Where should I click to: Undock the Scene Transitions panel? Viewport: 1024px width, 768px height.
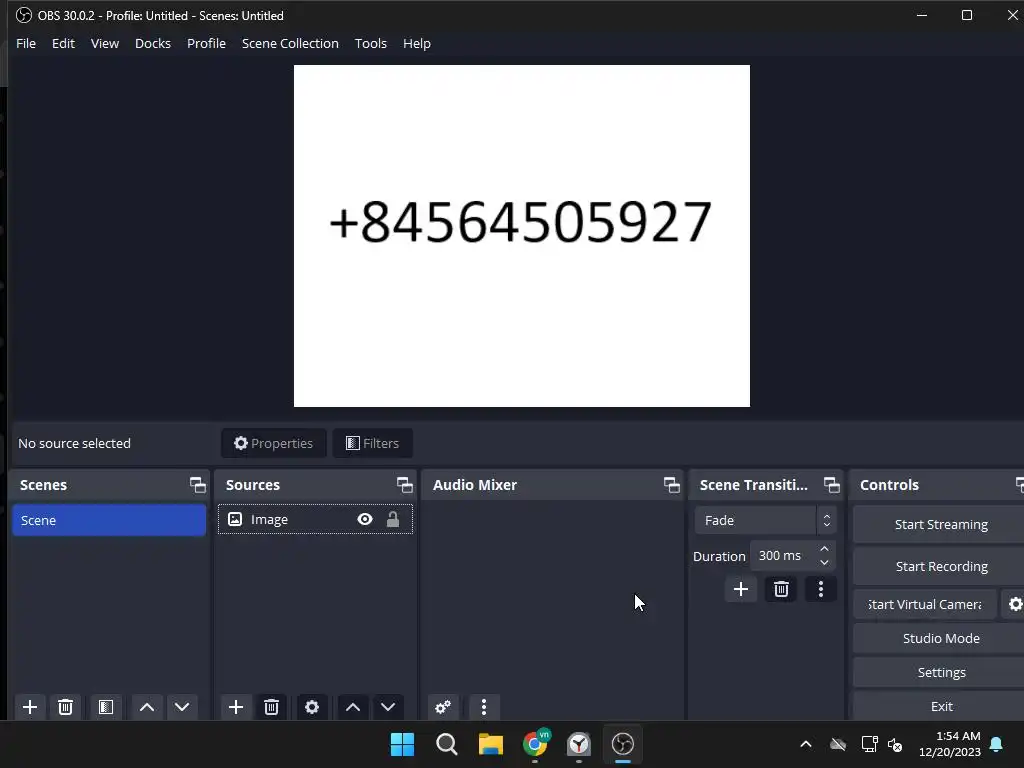pos(831,485)
